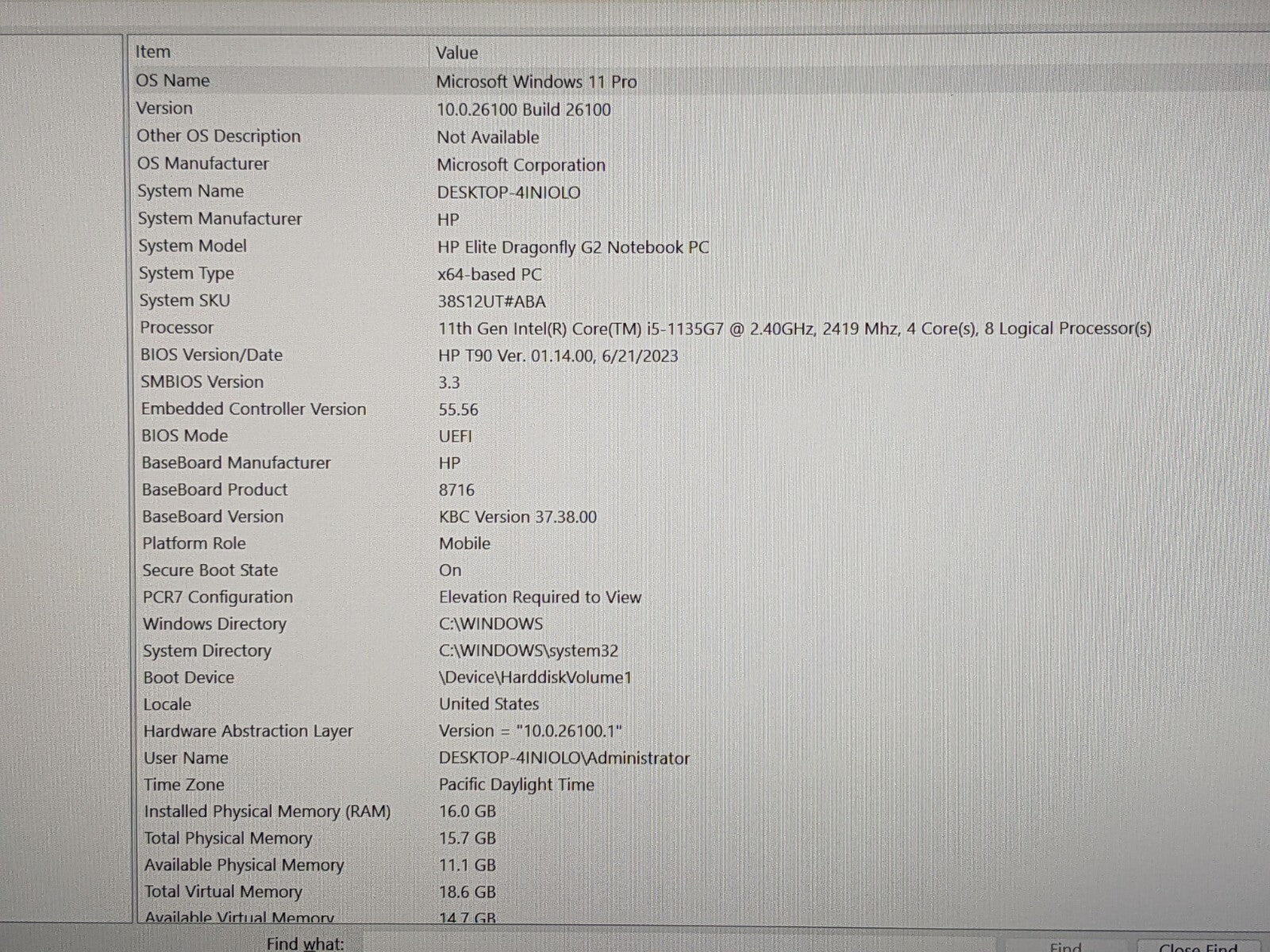The image size is (1270, 952).
Task: Select the System SKU row
Action: (184, 301)
